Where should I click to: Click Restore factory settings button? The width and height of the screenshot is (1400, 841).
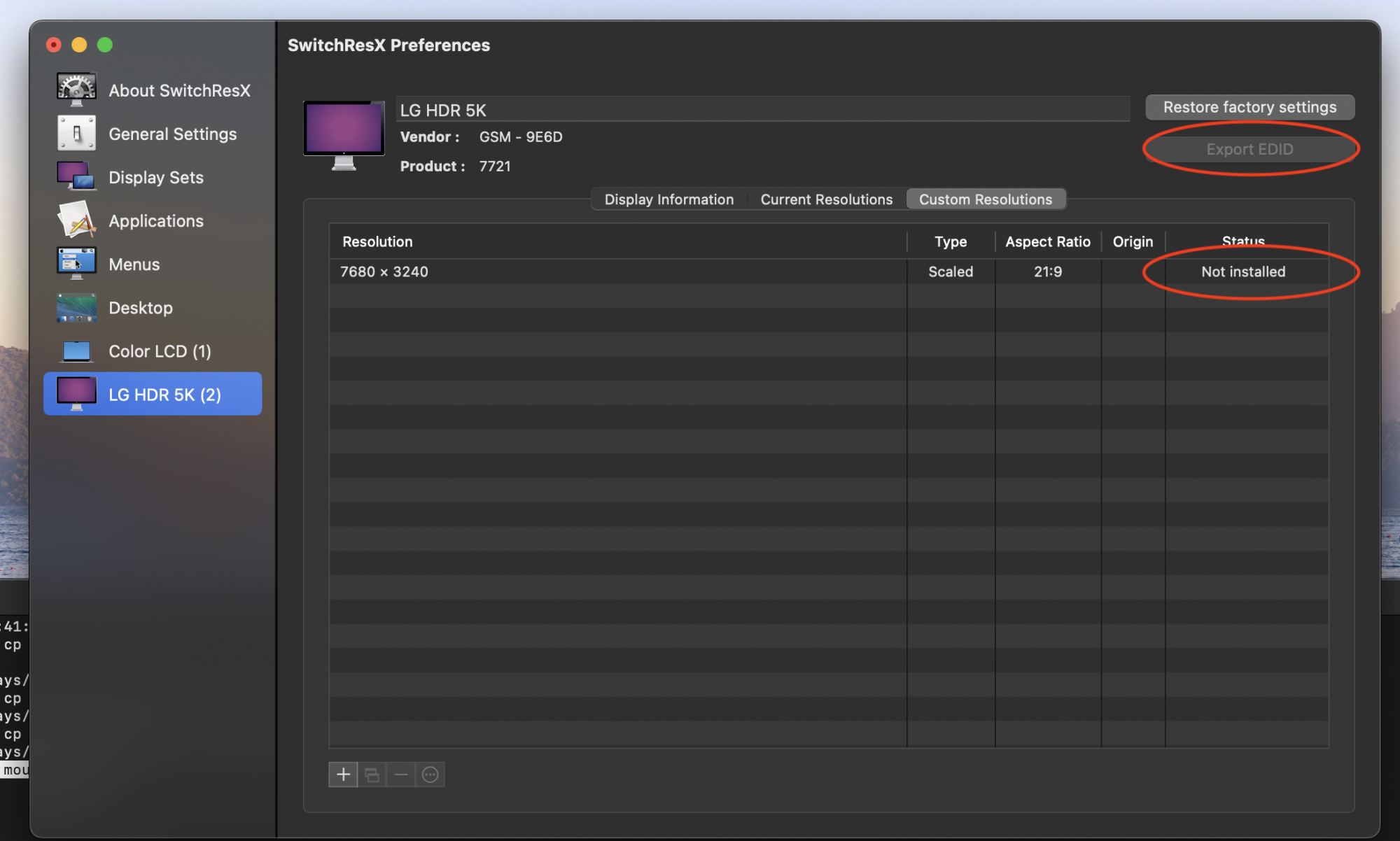[x=1249, y=108]
